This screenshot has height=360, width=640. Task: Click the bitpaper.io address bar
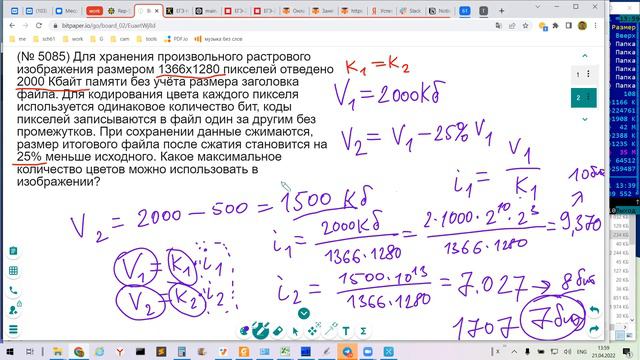coord(269,25)
